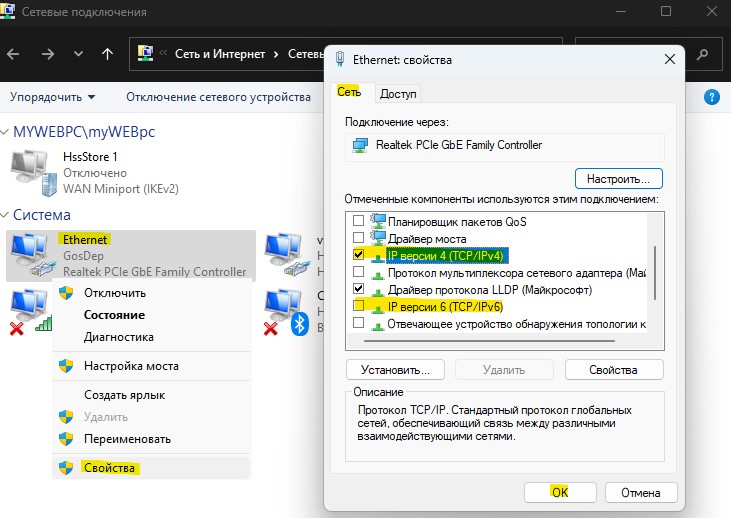Click the Свойства button in the dialog
The width and height of the screenshot is (731, 519).
pyautogui.click(x=614, y=370)
